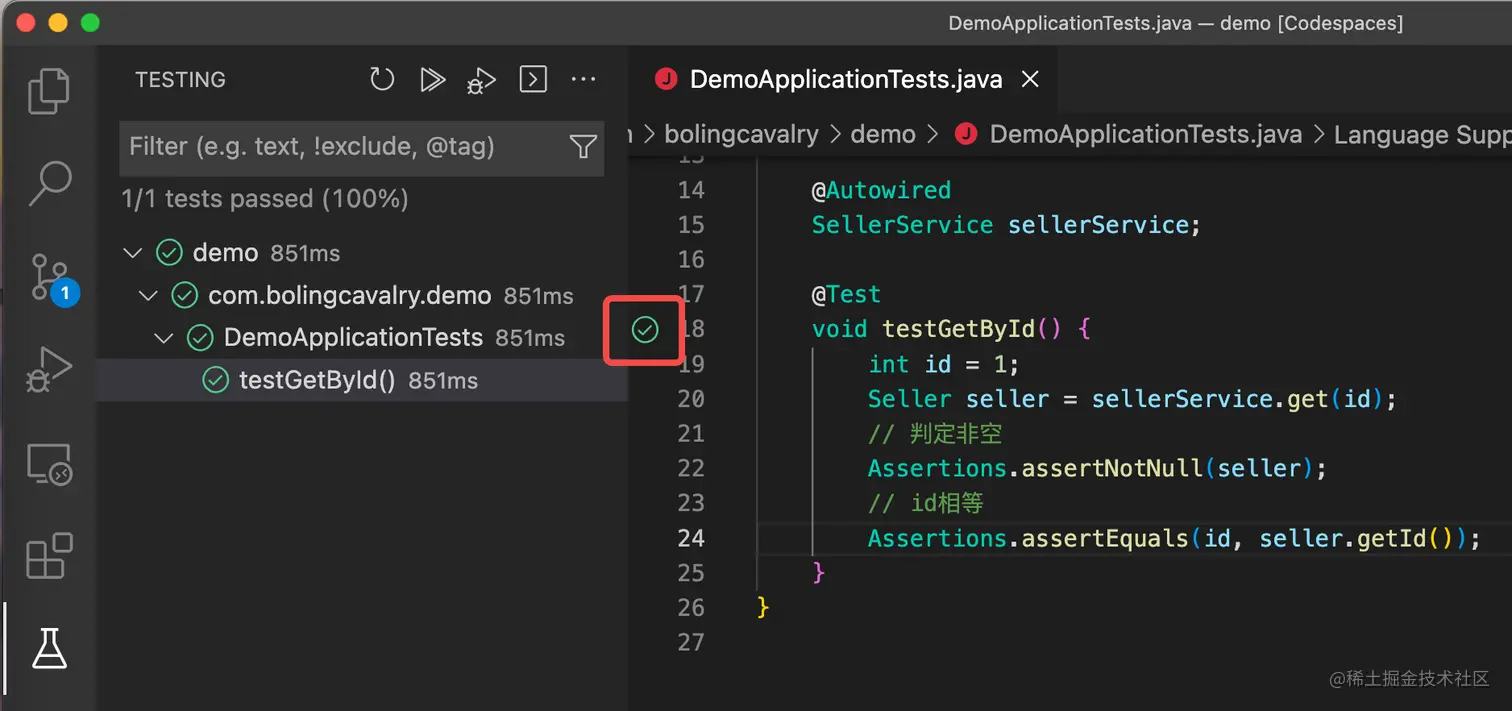Click passed checkmark next to DemoApplicationTests
This screenshot has width=1512, height=711.
(x=200, y=338)
